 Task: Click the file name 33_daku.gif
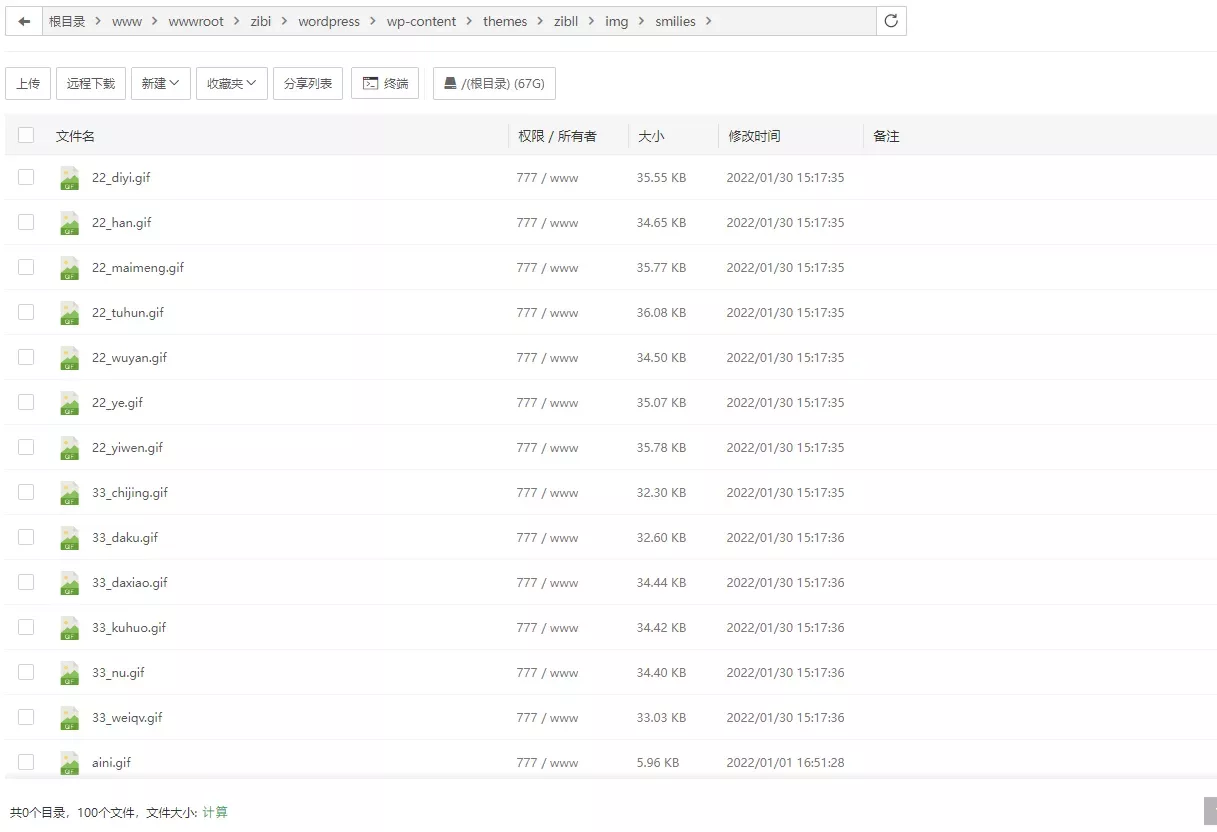[125, 538]
